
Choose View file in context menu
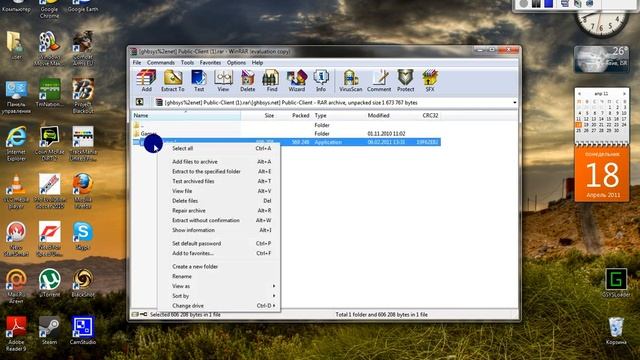click(x=219, y=191)
